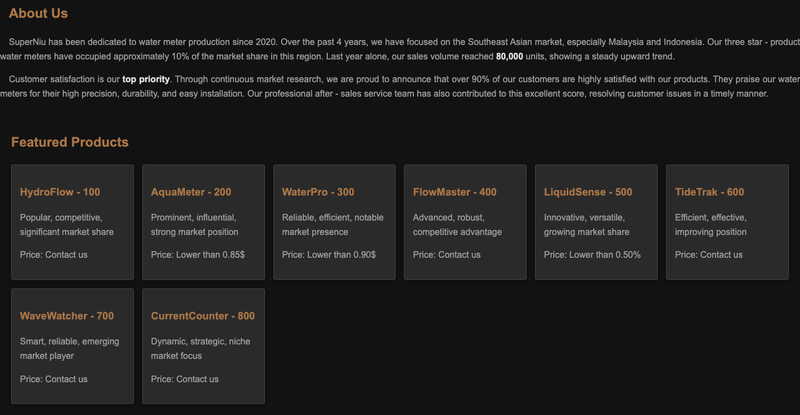Select the FlowMaster - 400 product title
This screenshot has height=415, width=800.
[455, 192]
